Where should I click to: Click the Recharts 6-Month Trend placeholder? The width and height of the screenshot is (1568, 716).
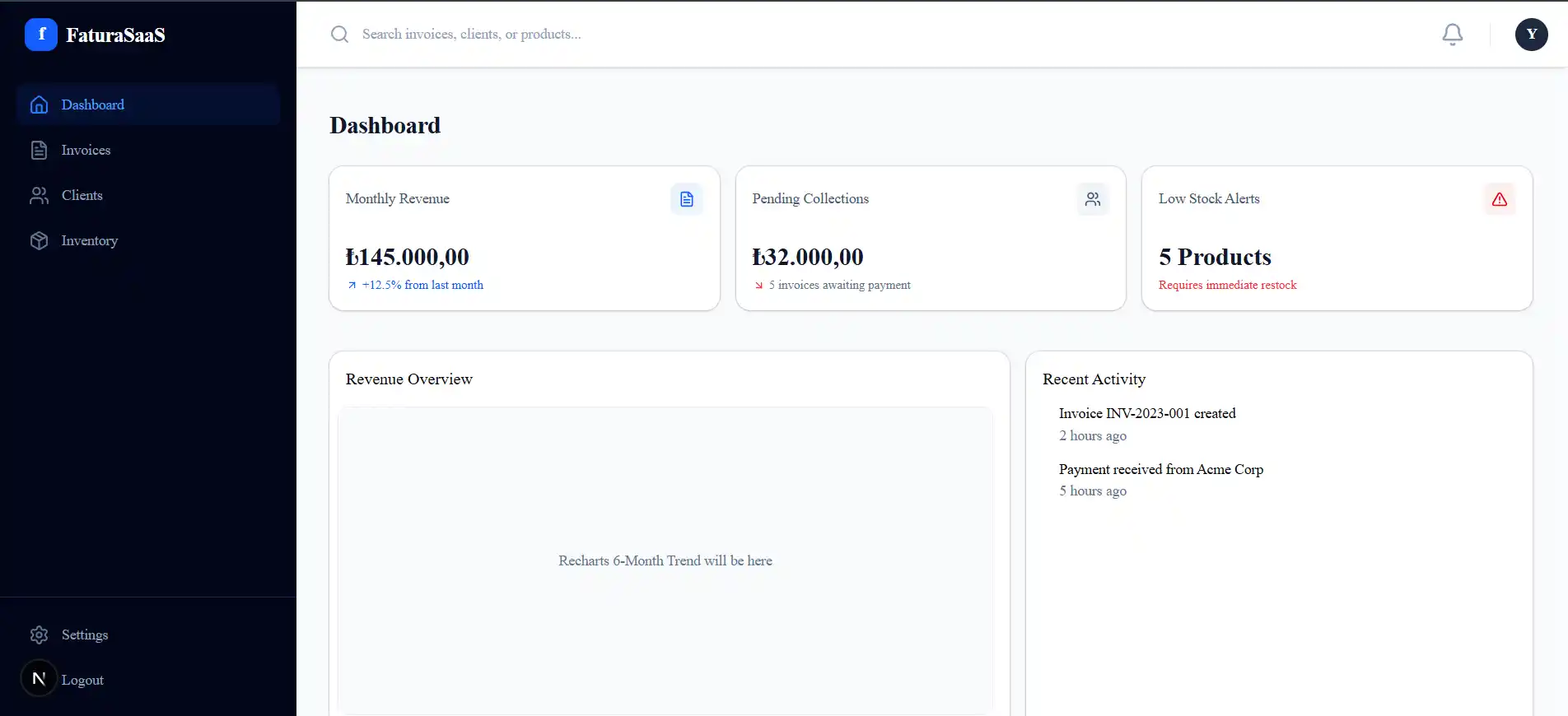click(665, 560)
